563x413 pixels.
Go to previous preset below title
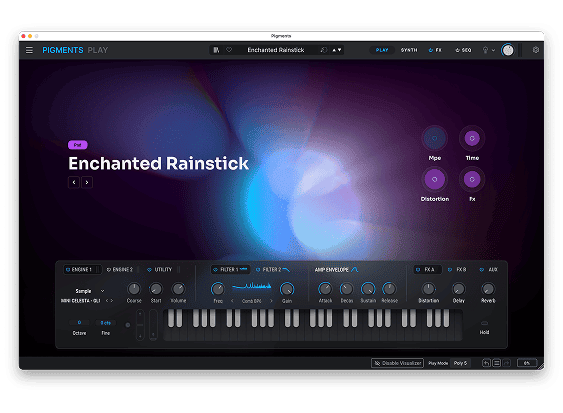74,182
